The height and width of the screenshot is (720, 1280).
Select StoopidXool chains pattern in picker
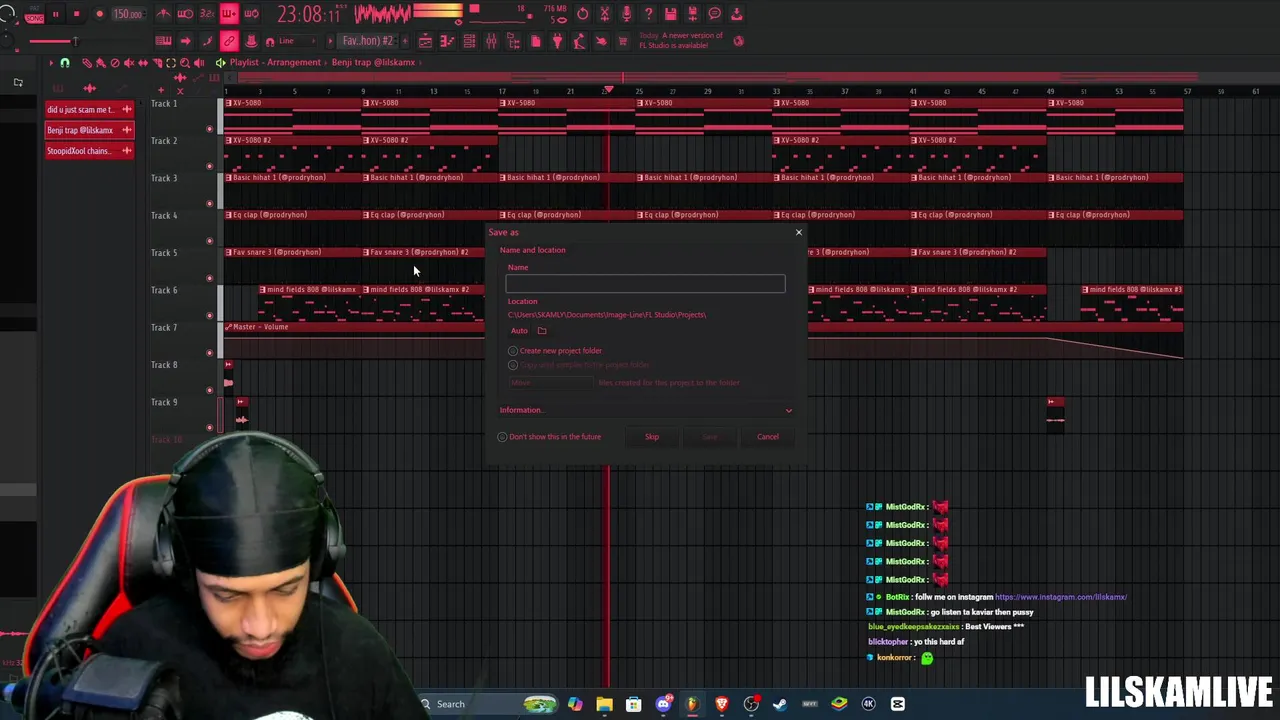[x=89, y=151]
